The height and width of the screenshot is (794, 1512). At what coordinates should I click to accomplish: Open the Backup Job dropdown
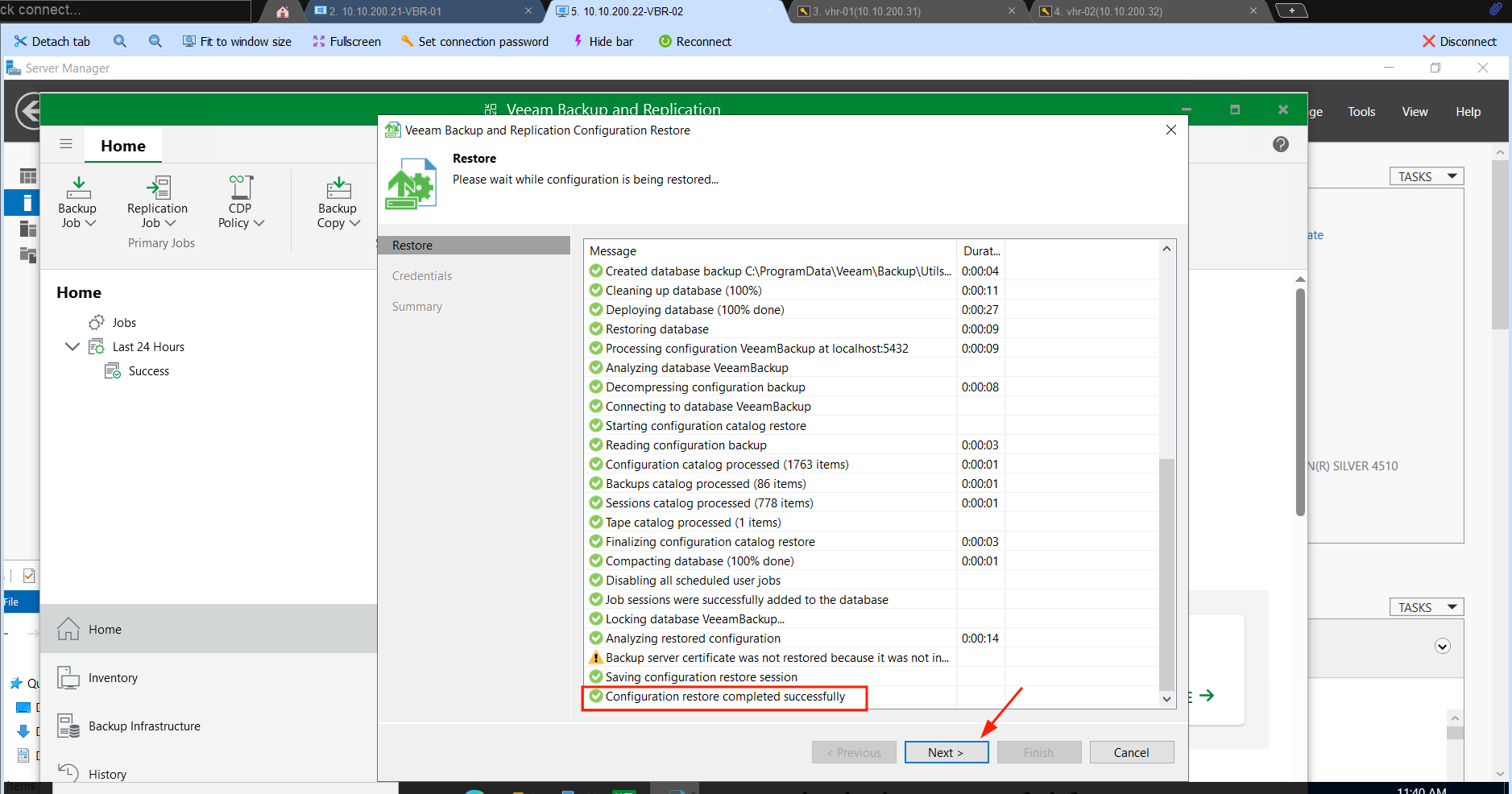pyautogui.click(x=77, y=202)
